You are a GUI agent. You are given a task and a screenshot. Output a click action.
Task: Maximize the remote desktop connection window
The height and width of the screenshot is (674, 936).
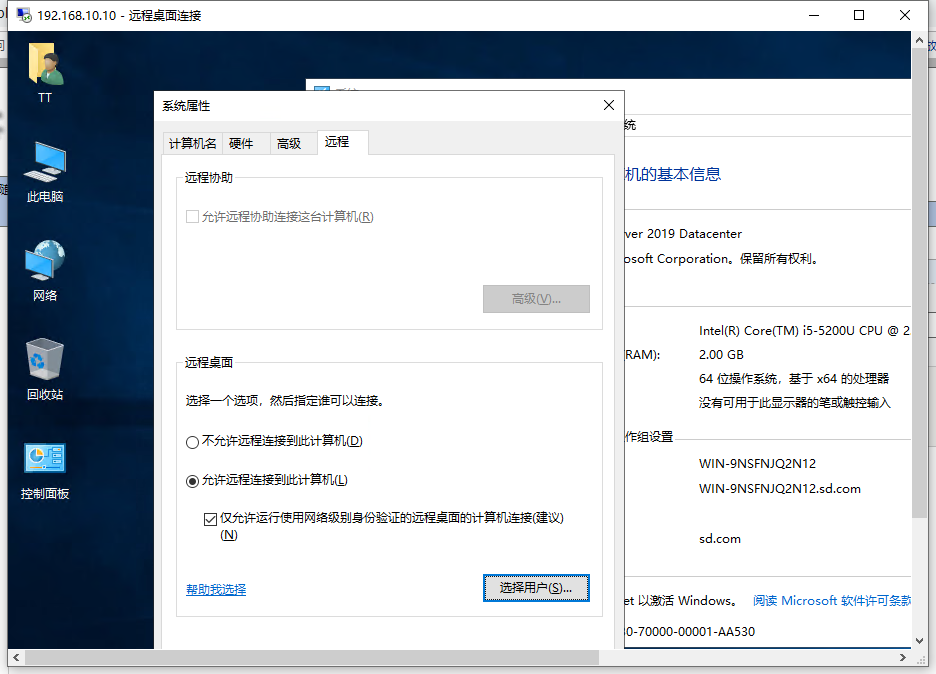(859, 15)
